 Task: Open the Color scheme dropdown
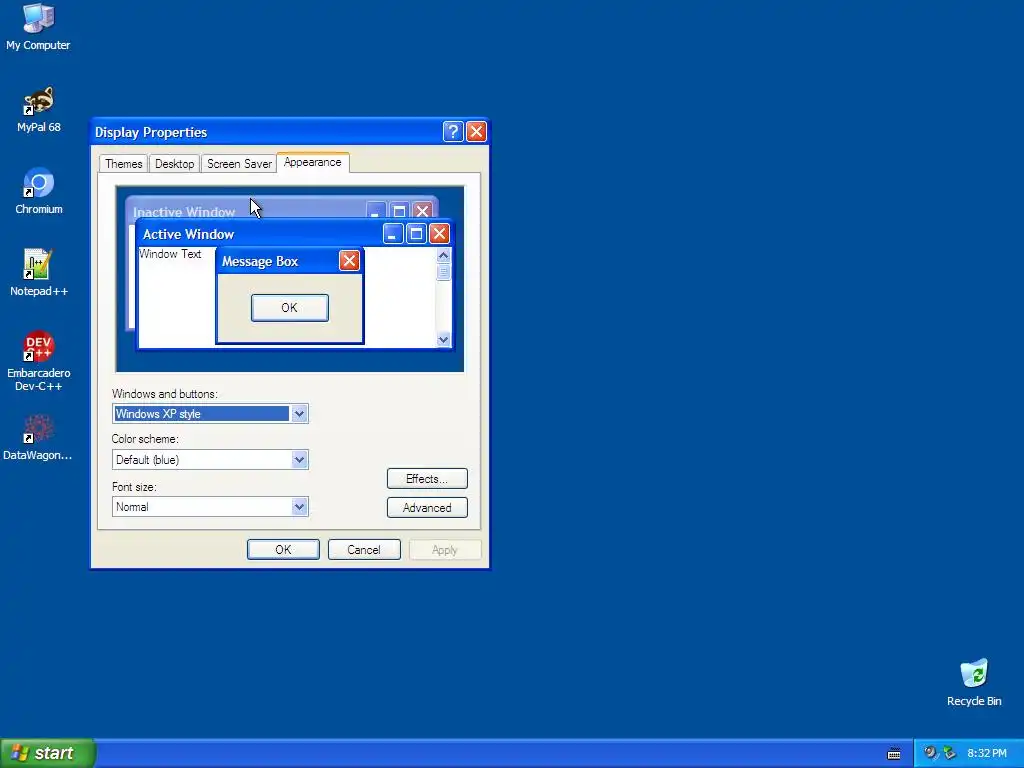299,460
